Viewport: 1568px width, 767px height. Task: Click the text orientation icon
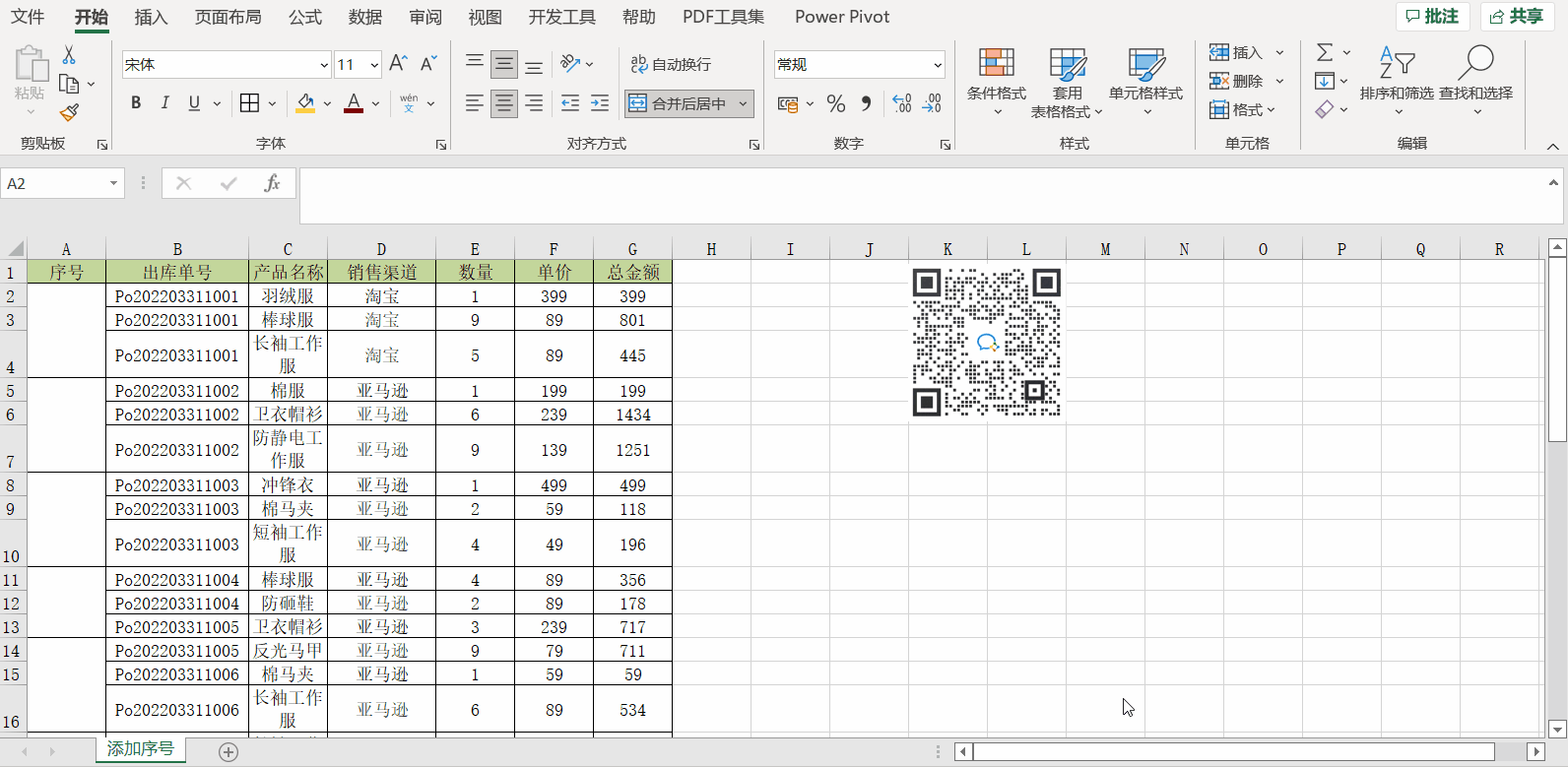tap(570, 64)
